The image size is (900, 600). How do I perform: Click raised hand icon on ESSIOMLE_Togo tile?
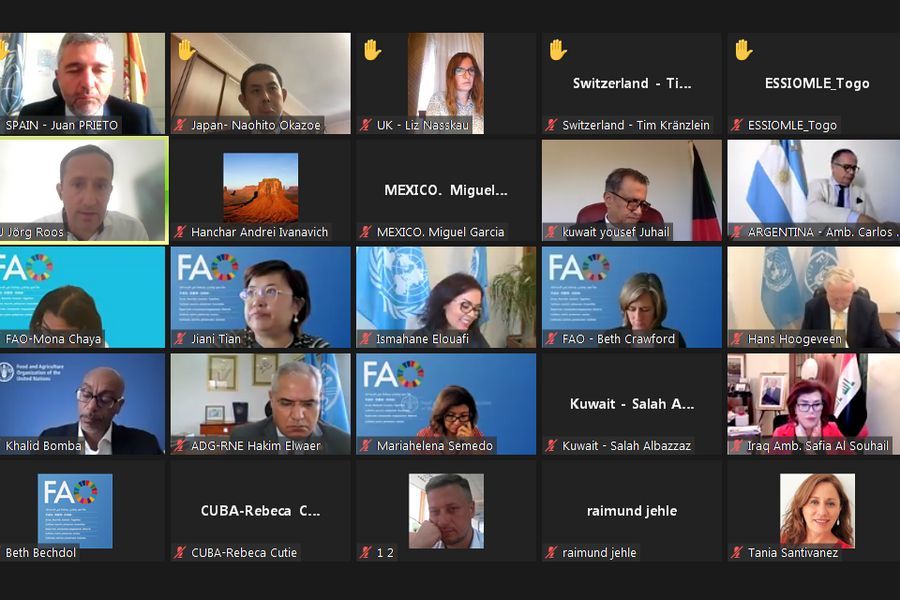[x=743, y=50]
